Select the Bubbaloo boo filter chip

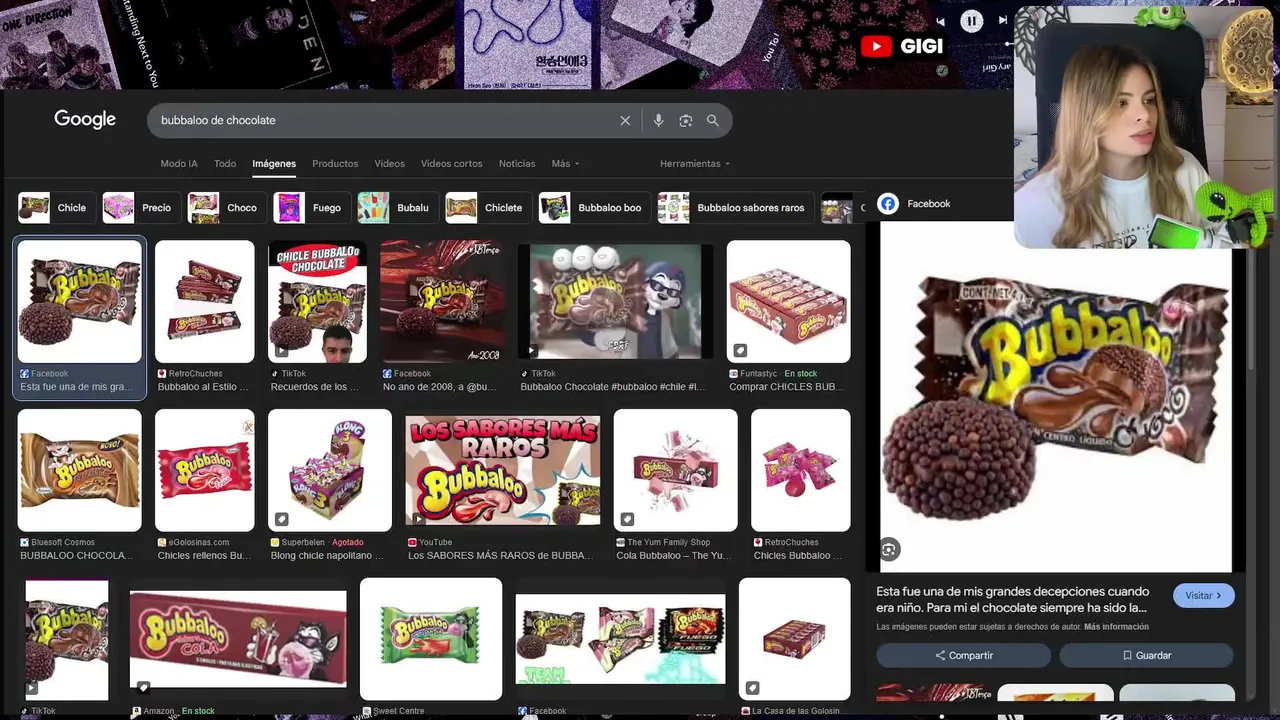[x=594, y=208]
